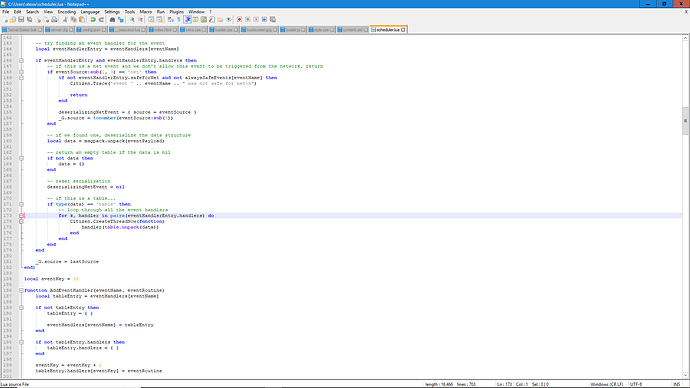Paste from clipboard via the Paste icon
Image resolution: width=690 pixels, height=388 pixels.
(x=82, y=19)
